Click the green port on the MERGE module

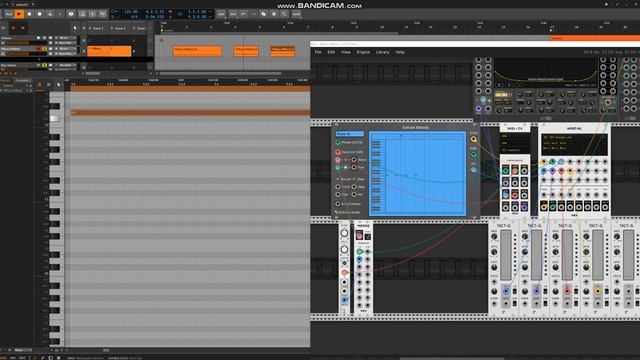tap(359, 251)
